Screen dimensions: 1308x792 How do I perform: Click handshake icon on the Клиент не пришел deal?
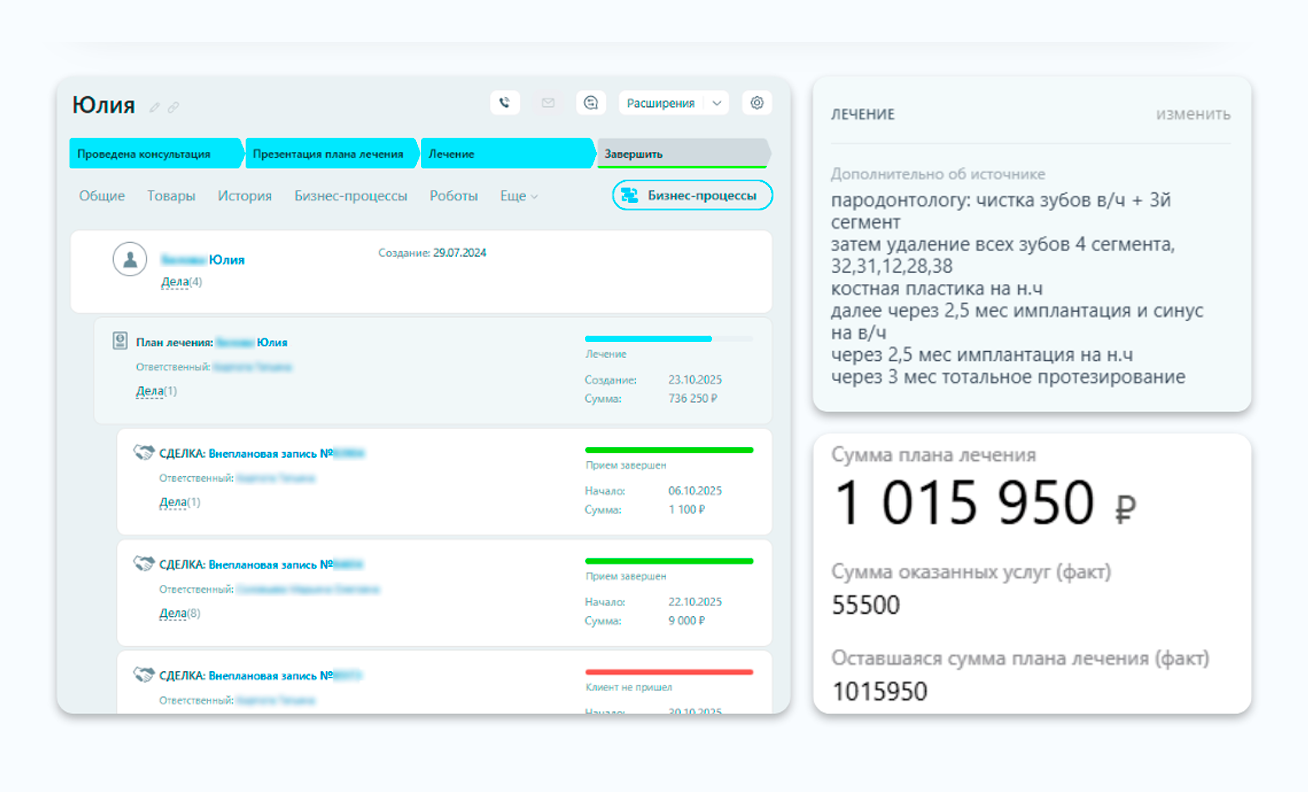pos(144,675)
